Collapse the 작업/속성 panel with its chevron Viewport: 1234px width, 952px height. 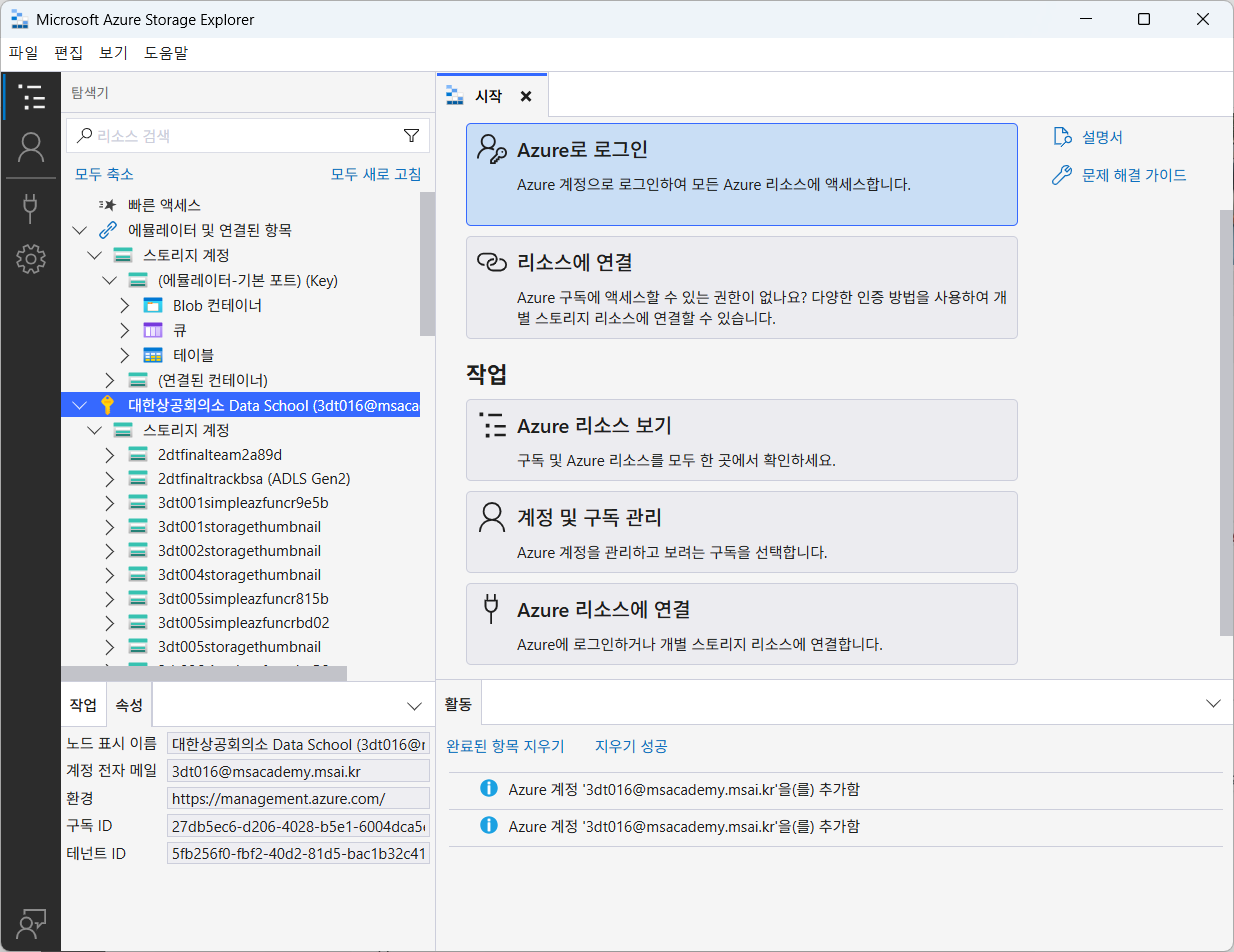(x=415, y=705)
